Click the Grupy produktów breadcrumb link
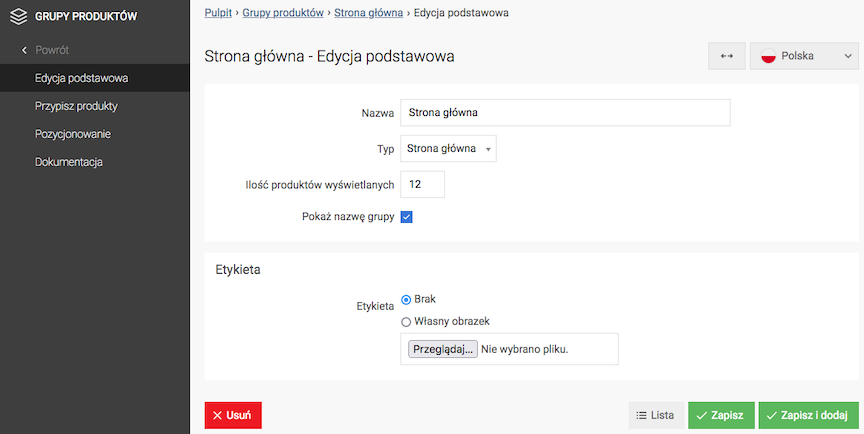The image size is (864, 434). [283, 13]
